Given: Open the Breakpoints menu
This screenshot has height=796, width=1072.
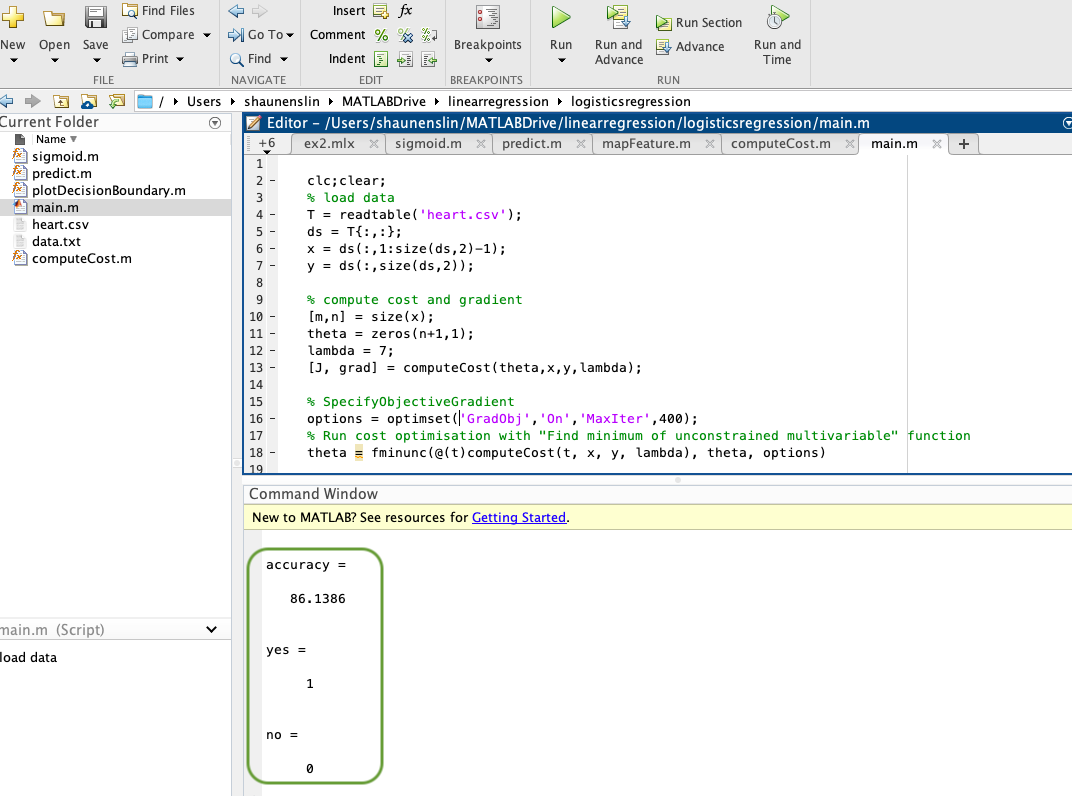Looking at the screenshot, I should click(487, 34).
